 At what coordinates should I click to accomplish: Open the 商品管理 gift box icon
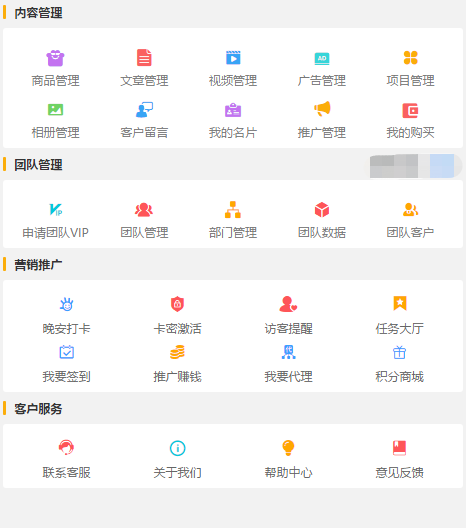[55, 58]
